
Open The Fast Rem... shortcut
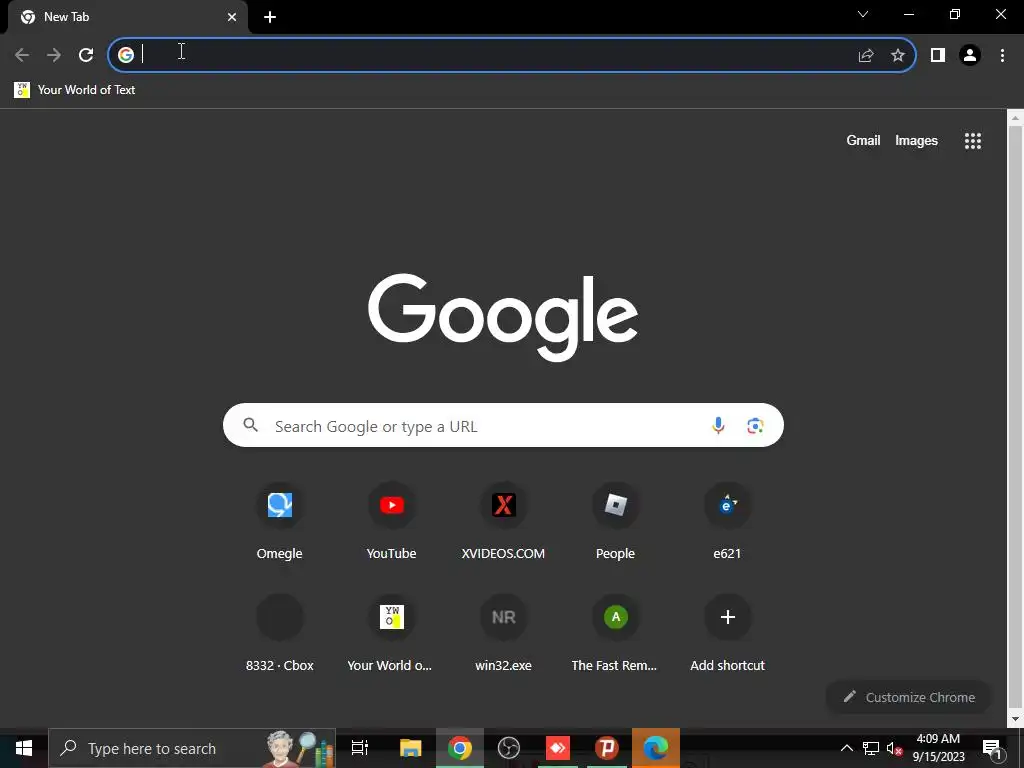[615, 633]
